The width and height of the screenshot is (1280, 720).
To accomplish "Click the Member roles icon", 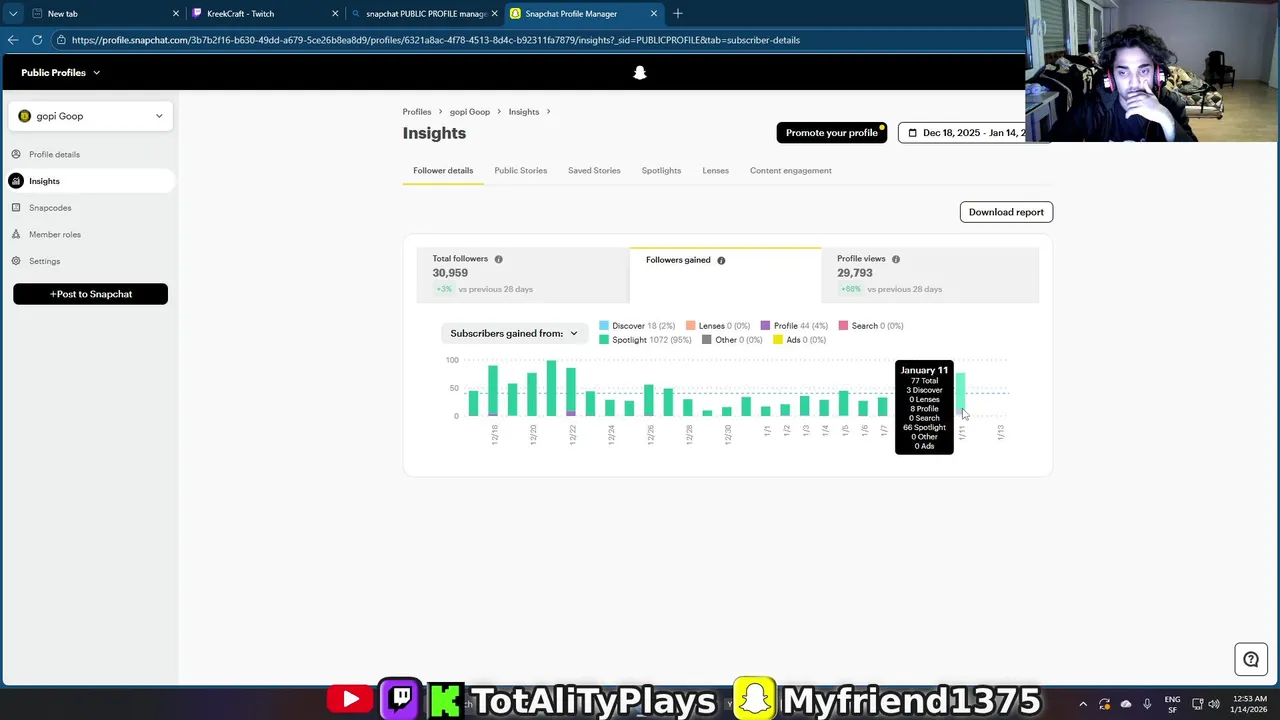I will (x=16, y=234).
